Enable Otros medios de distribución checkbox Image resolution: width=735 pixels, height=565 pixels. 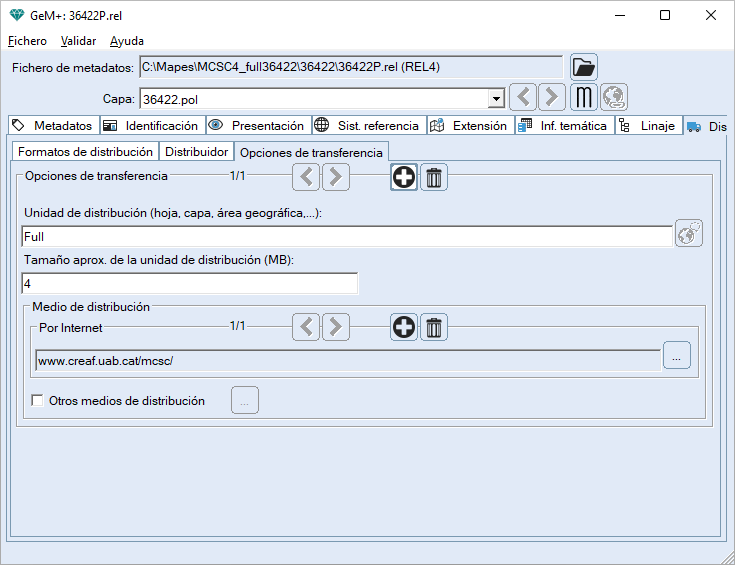(38, 401)
